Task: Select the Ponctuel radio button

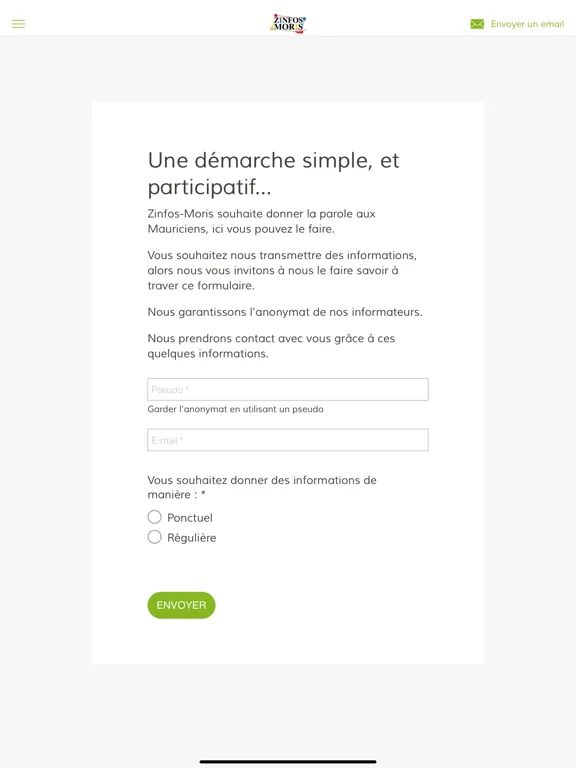Action: pos(154,517)
